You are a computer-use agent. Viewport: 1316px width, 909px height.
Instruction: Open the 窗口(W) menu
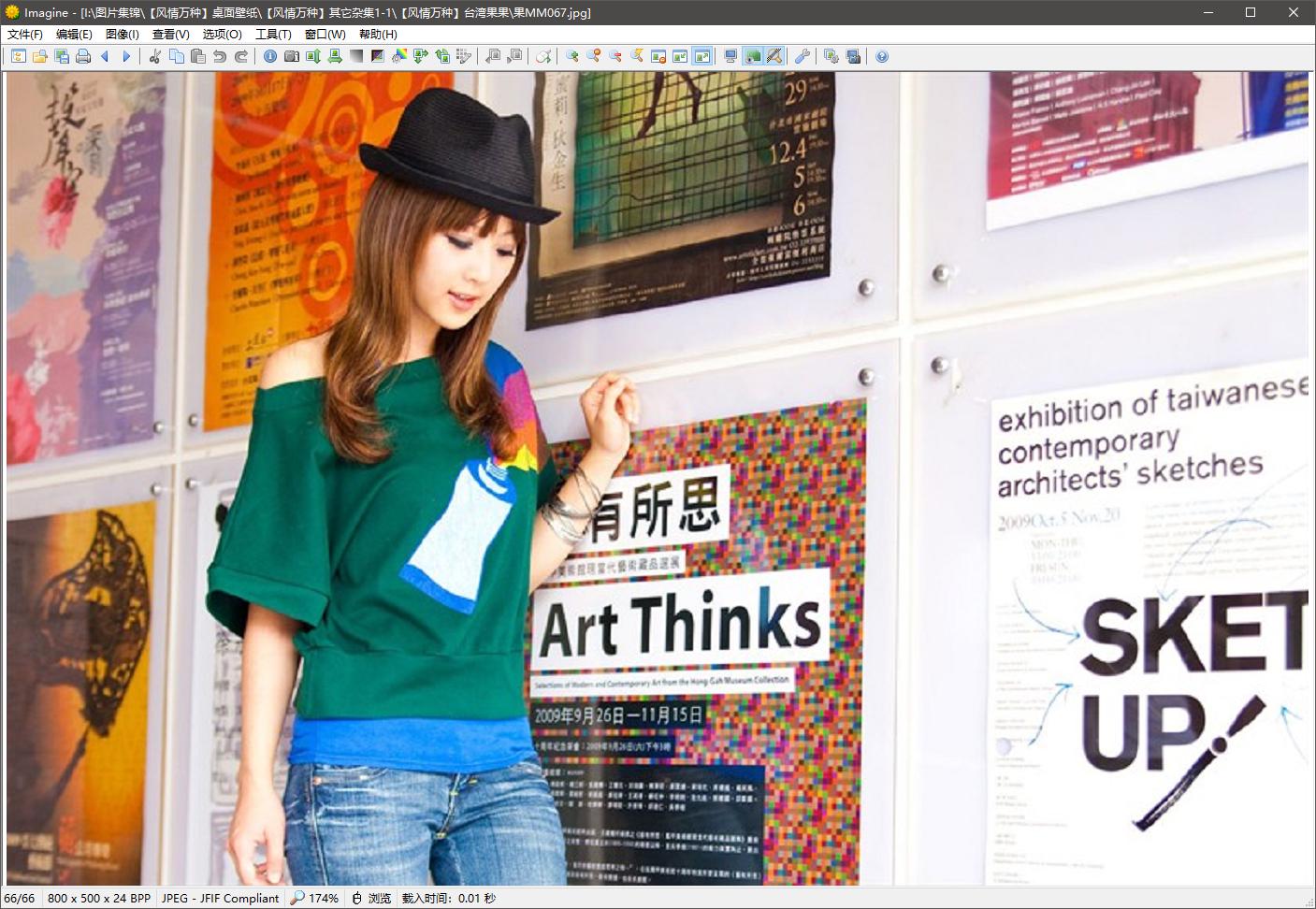tap(325, 35)
